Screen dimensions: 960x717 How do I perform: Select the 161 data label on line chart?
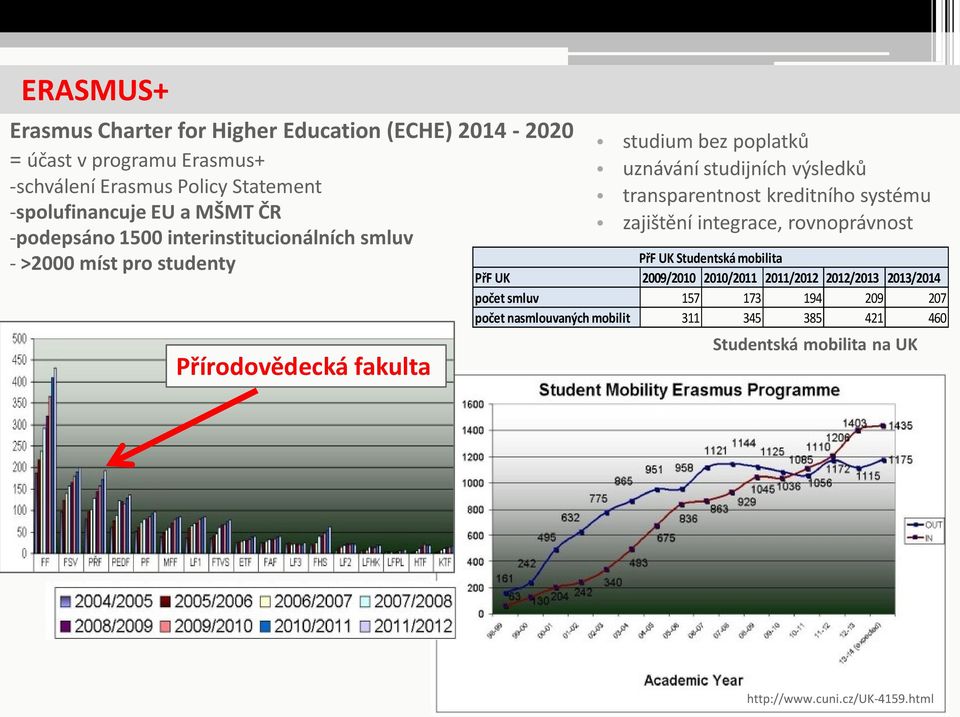click(504, 579)
